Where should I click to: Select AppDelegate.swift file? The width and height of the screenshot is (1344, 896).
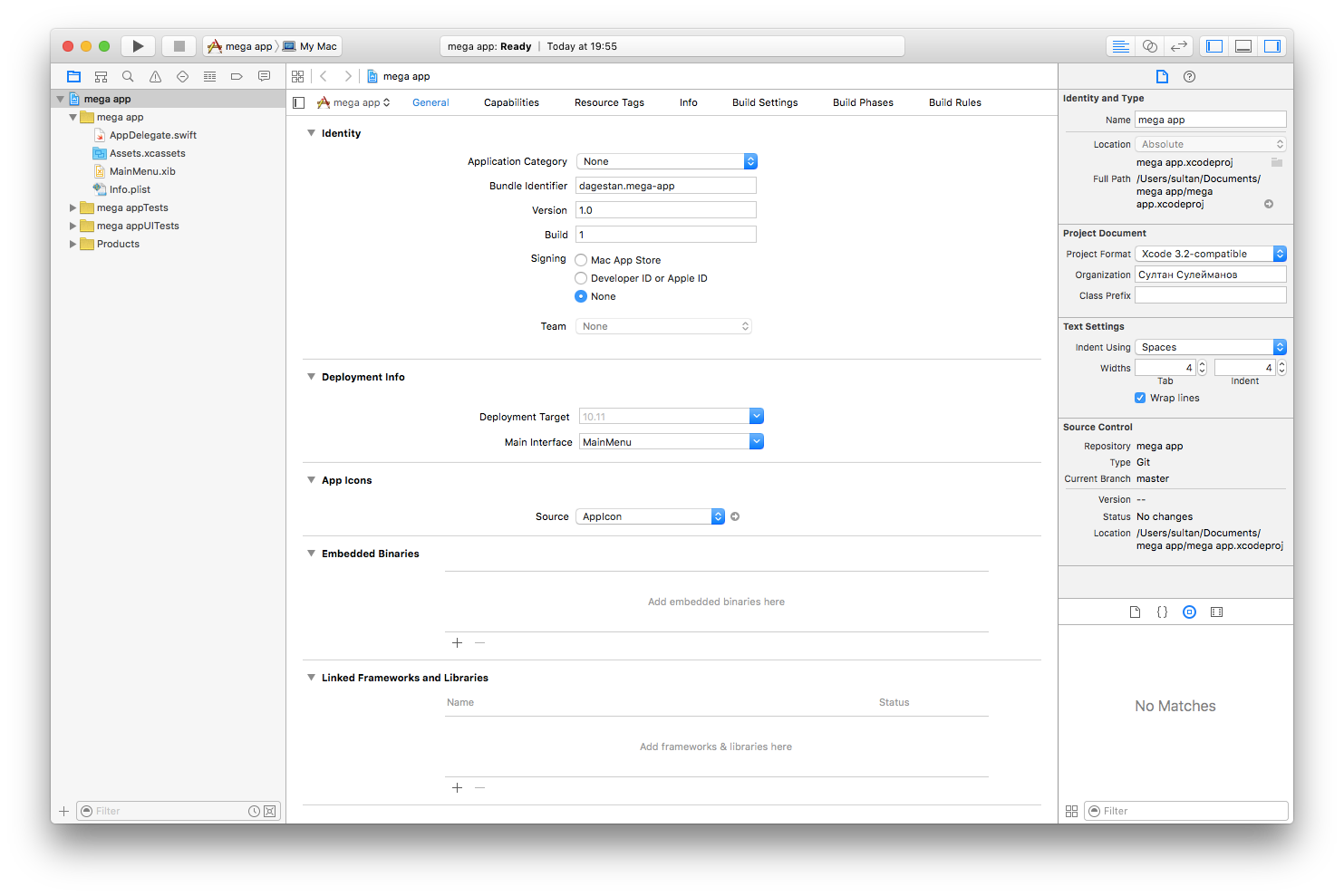153,135
